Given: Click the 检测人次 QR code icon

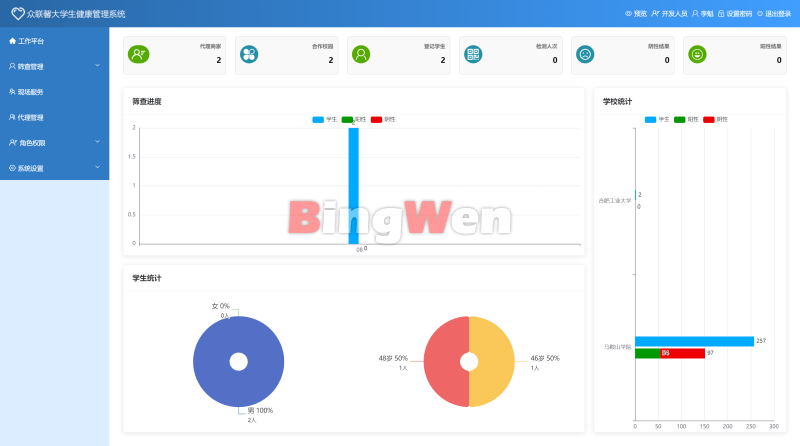Looking at the screenshot, I should (x=473, y=55).
